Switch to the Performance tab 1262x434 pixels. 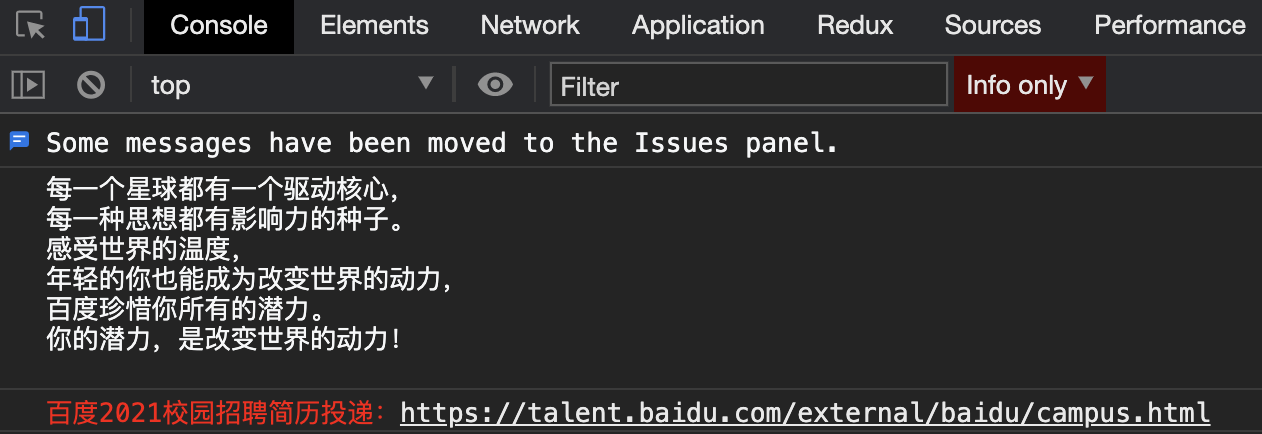pyautogui.click(x=1169, y=26)
